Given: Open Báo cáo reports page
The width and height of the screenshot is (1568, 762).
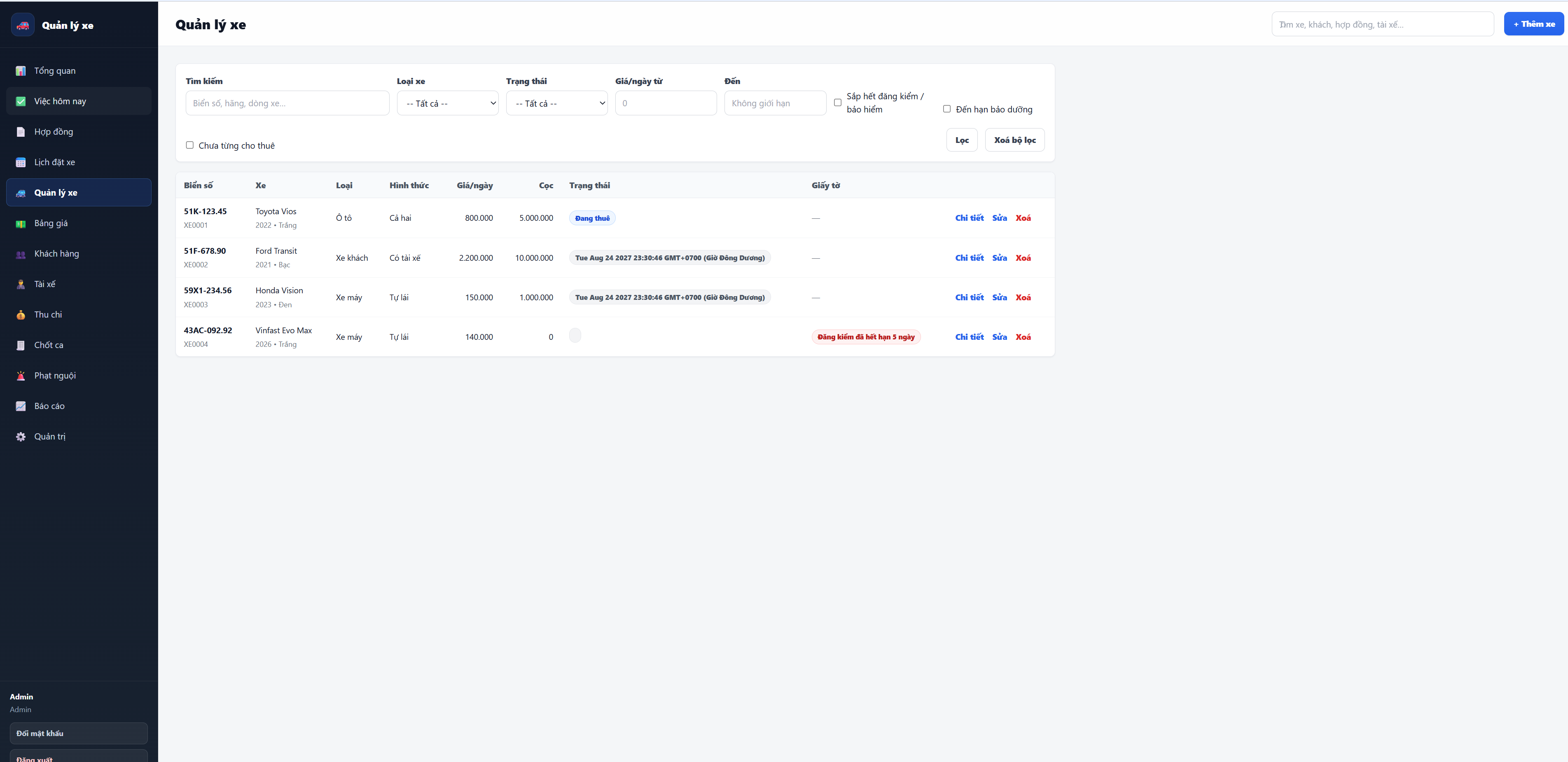Looking at the screenshot, I should tap(79, 406).
